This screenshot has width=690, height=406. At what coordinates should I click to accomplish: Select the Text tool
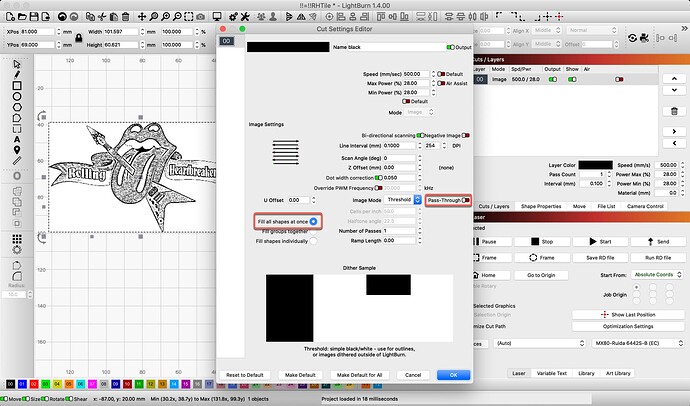[17, 139]
